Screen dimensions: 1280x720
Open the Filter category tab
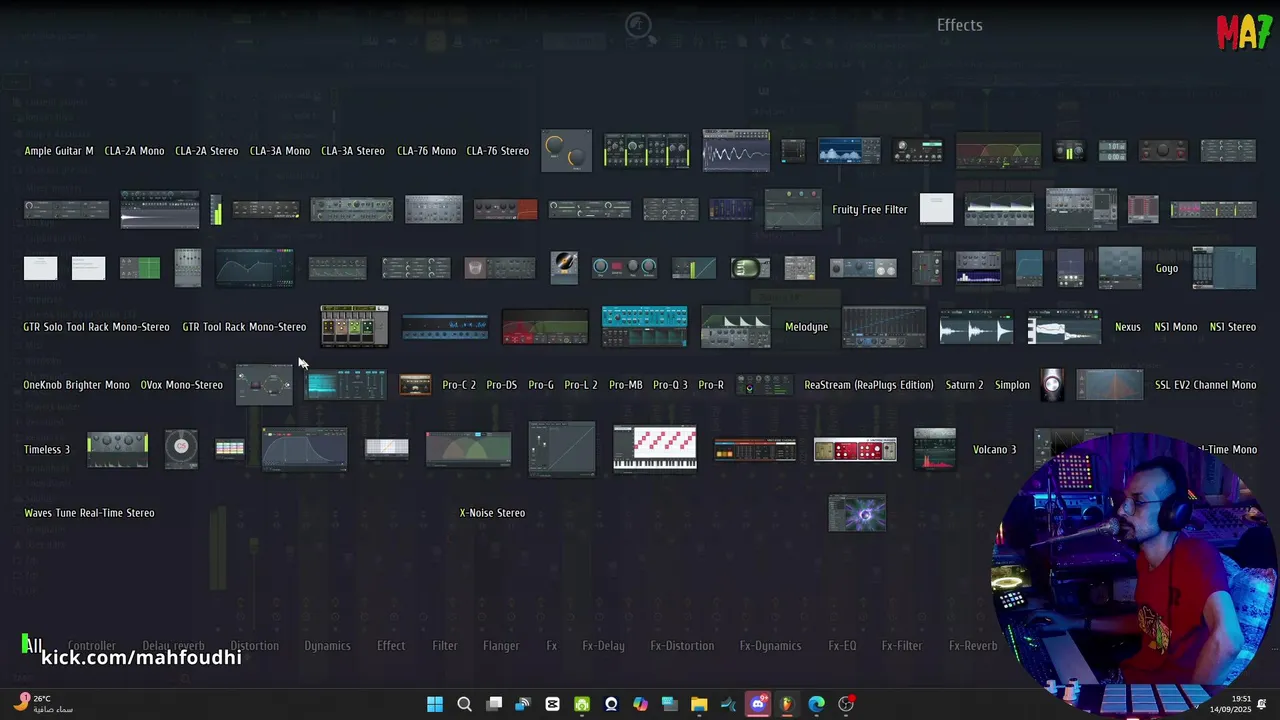click(x=445, y=646)
